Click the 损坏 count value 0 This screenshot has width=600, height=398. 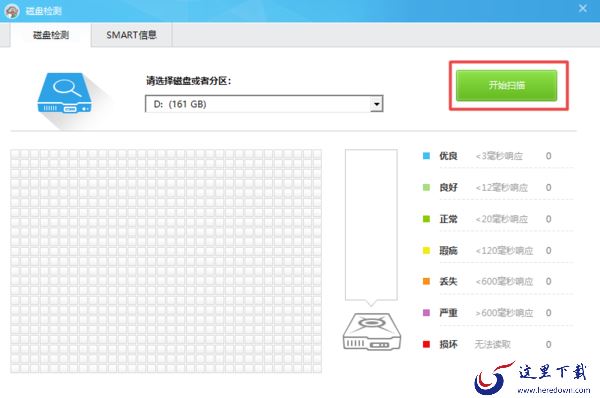click(548, 344)
